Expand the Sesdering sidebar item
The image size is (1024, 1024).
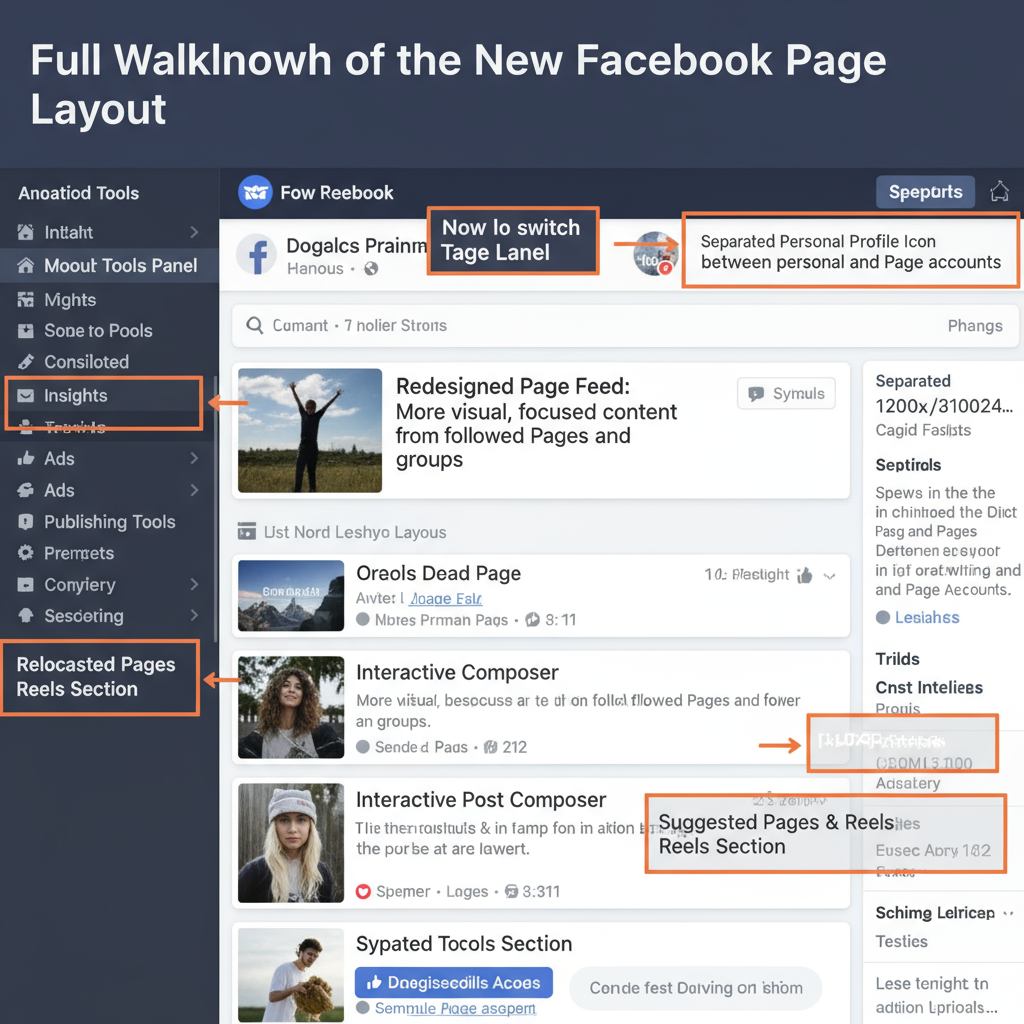(x=194, y=615)
